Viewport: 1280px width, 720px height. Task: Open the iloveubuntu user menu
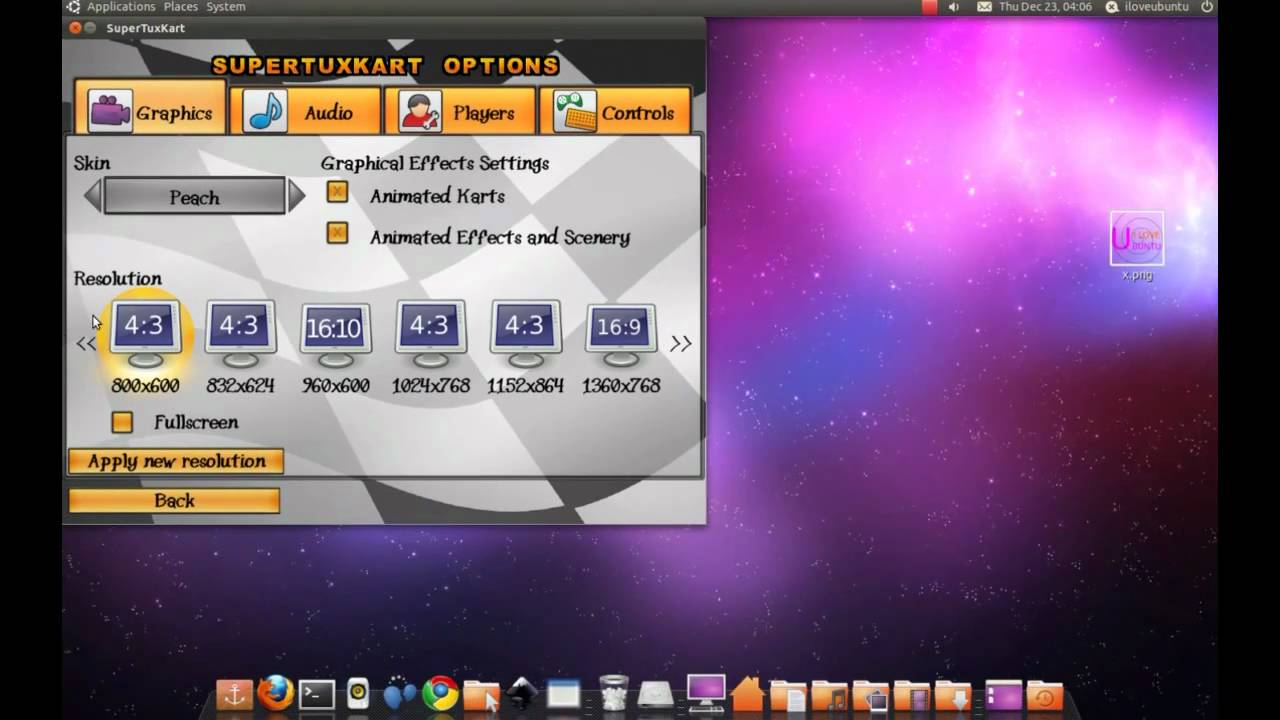click(x=1147, y=7)
